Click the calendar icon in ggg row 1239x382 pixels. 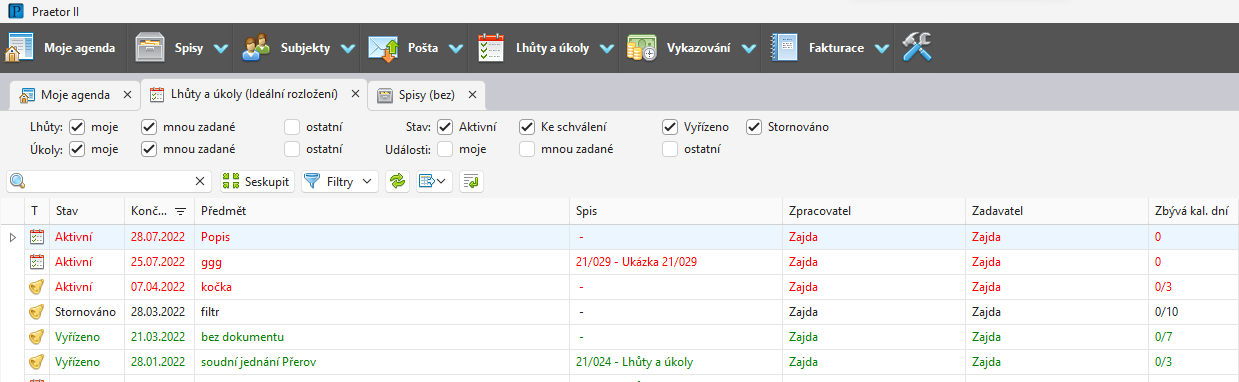(37, 262)
